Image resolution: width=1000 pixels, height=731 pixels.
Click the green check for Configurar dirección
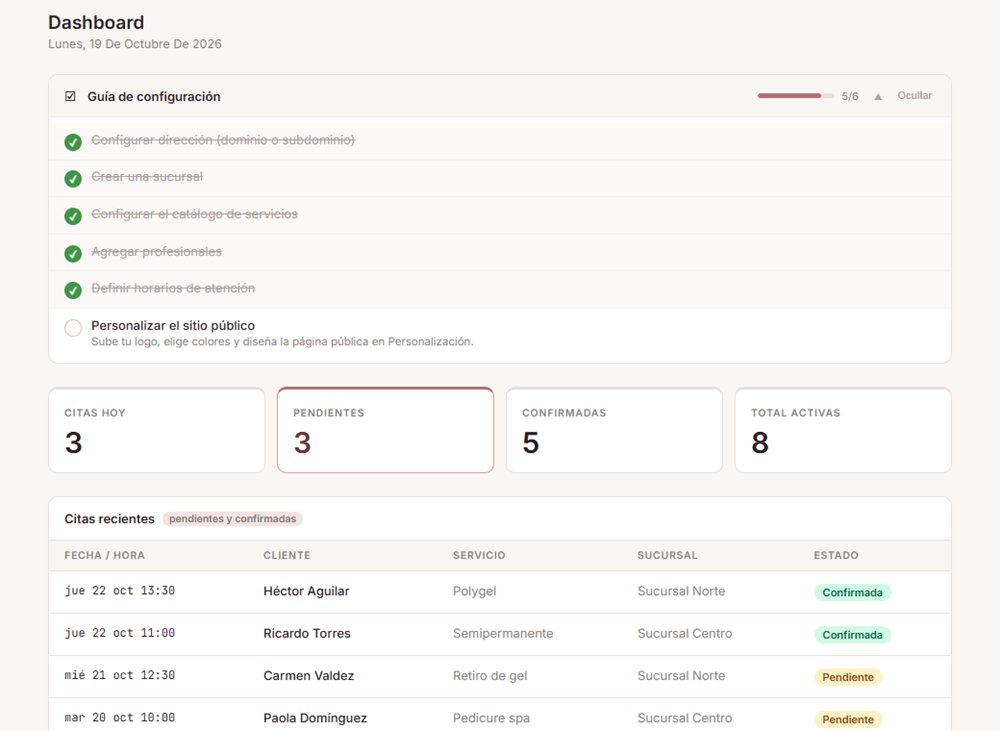click(x=73, y=142)
